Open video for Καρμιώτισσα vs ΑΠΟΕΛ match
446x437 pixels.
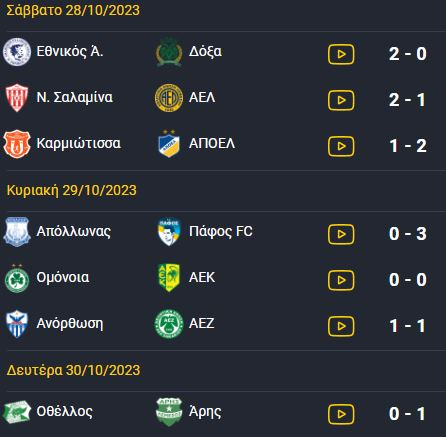click(x=341, y=146)
